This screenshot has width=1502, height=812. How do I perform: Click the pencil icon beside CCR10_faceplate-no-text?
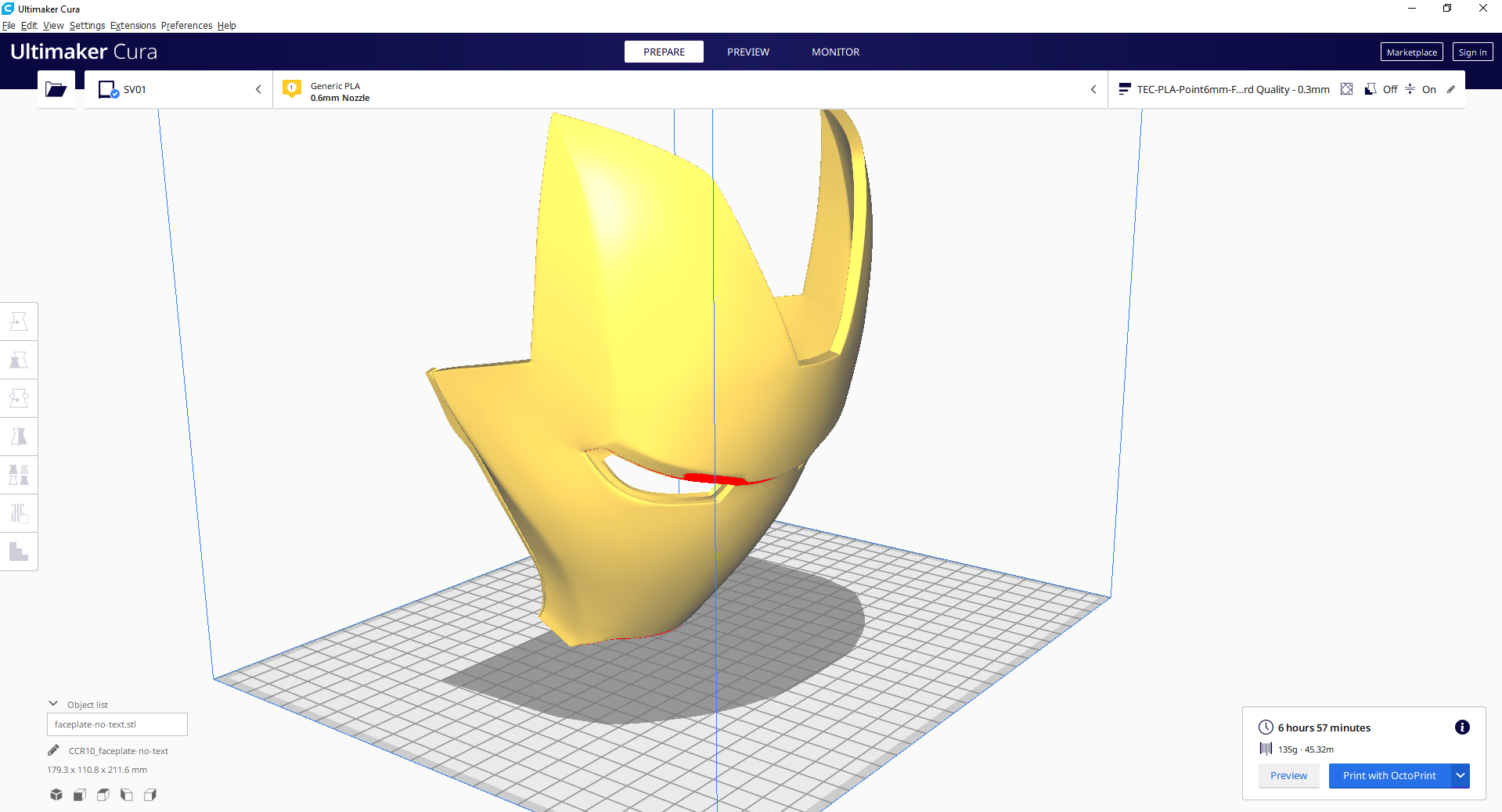point(53,750)
